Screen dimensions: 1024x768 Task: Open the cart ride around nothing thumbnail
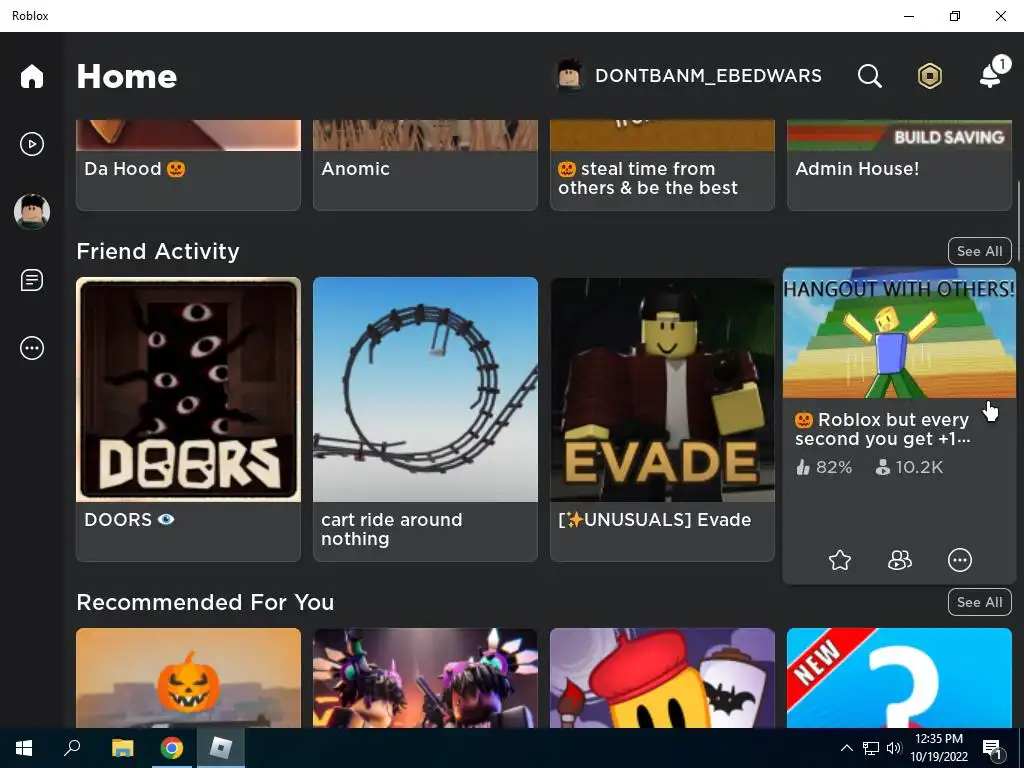[x=425, y=389]
